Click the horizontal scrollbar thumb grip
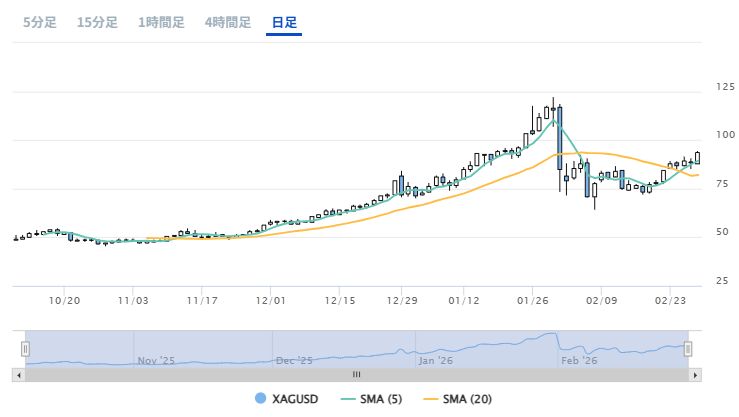This screenshot has height=417, width=739. pyautogui.click(x=357, y=375)
